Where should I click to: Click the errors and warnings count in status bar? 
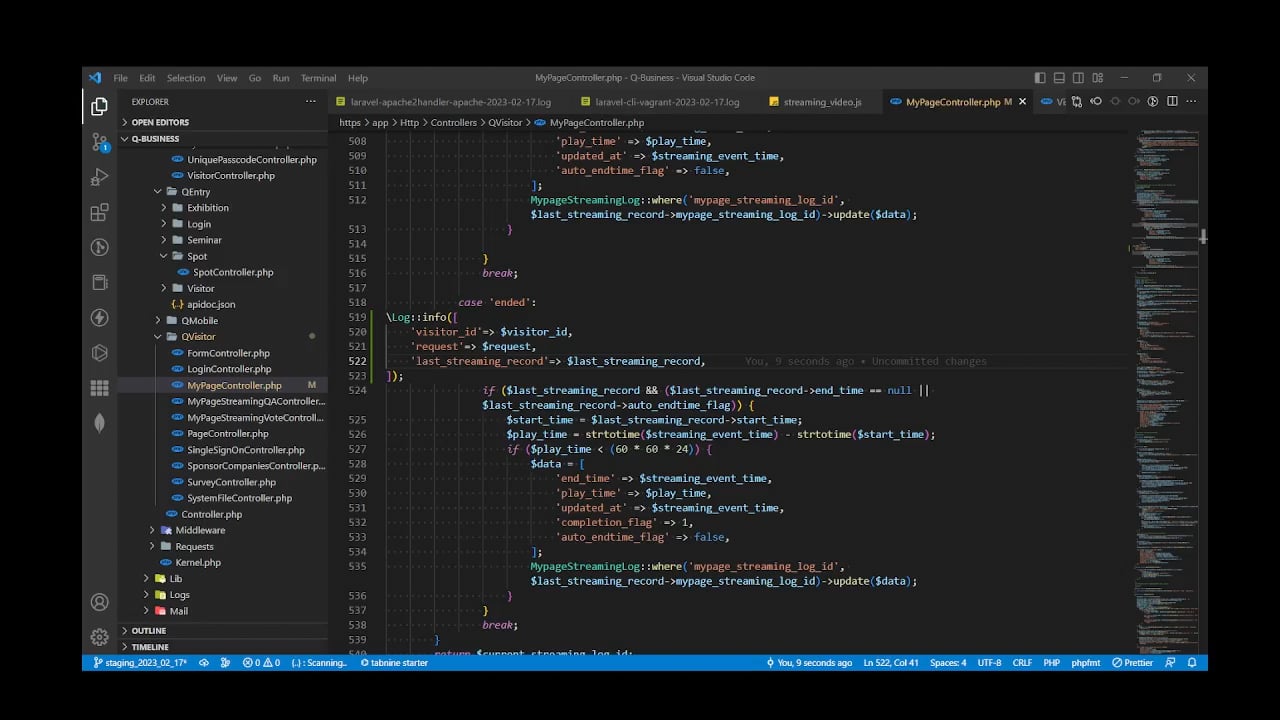click(261, 663)
